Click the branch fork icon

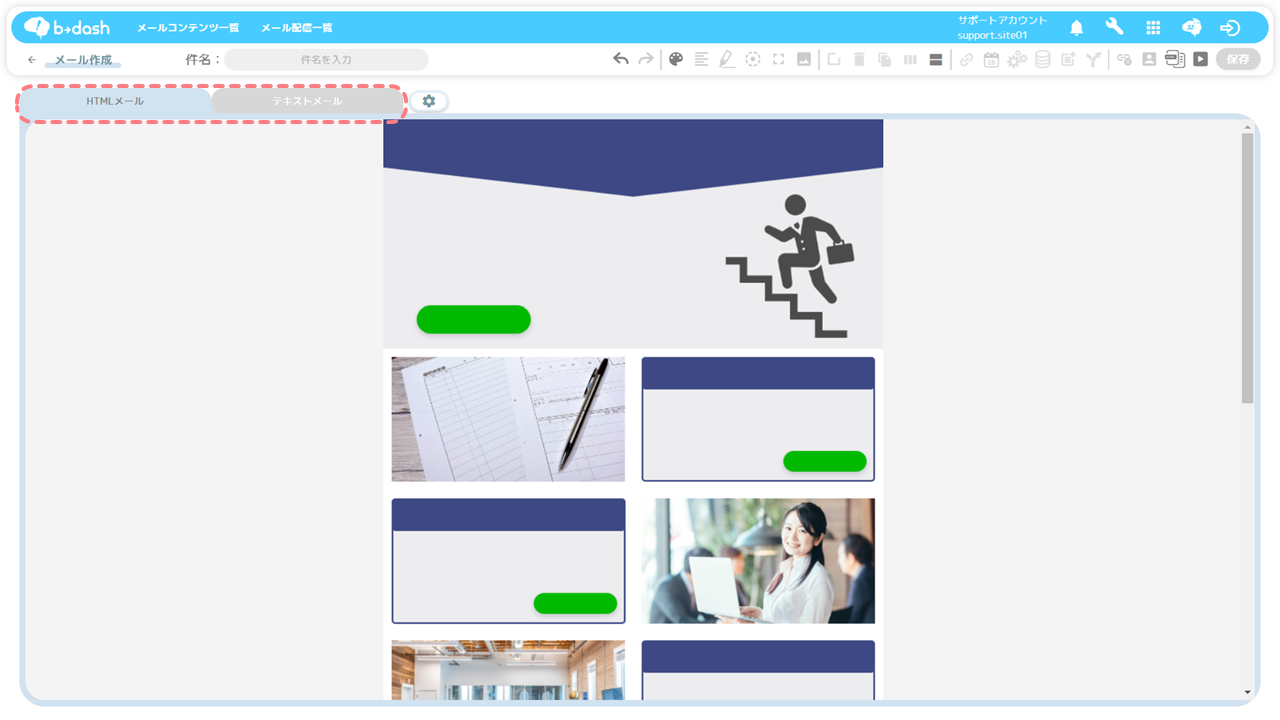pyautogui.click(x=1093, y=59)
